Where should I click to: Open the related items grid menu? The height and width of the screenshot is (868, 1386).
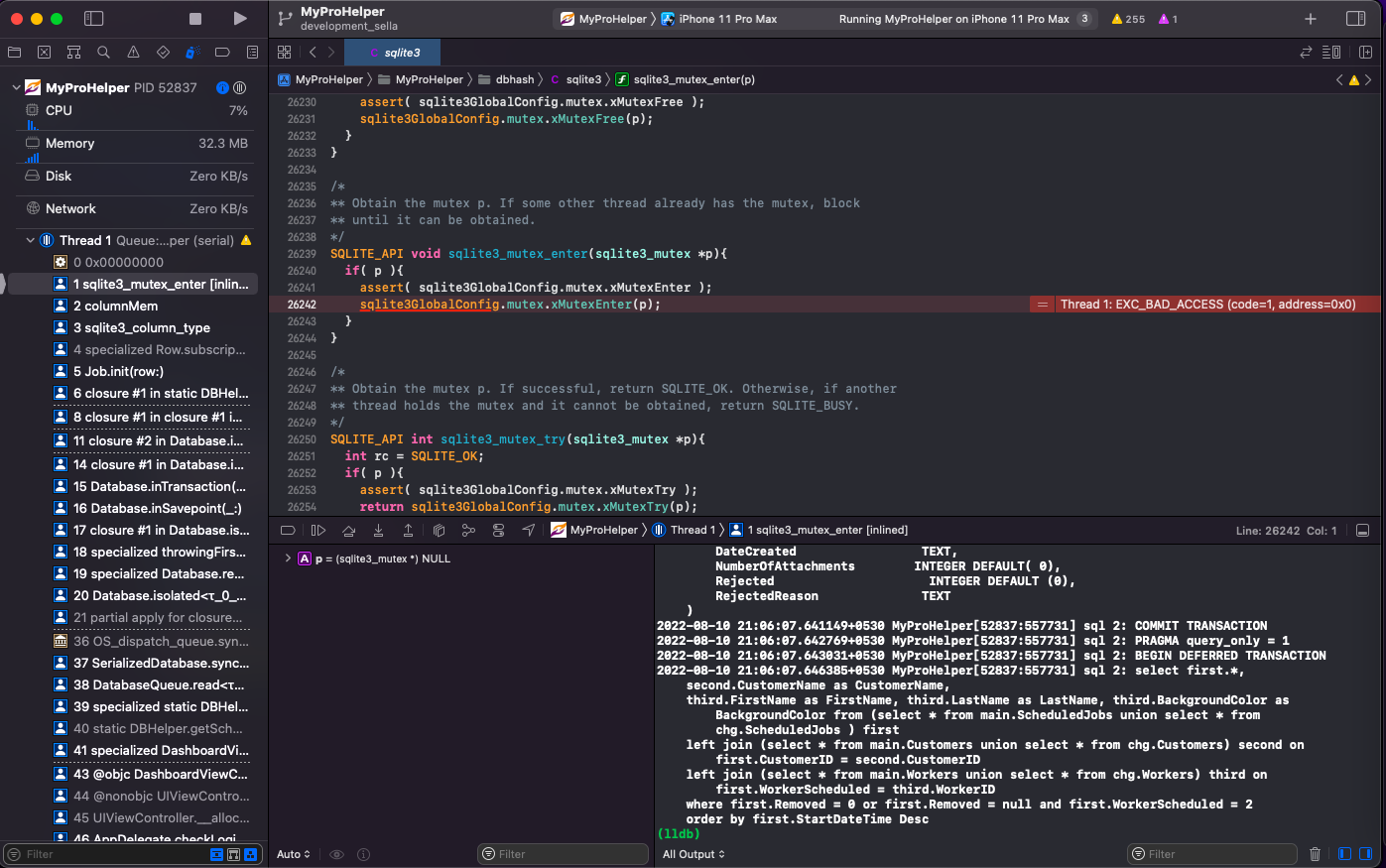click(285, 53)
